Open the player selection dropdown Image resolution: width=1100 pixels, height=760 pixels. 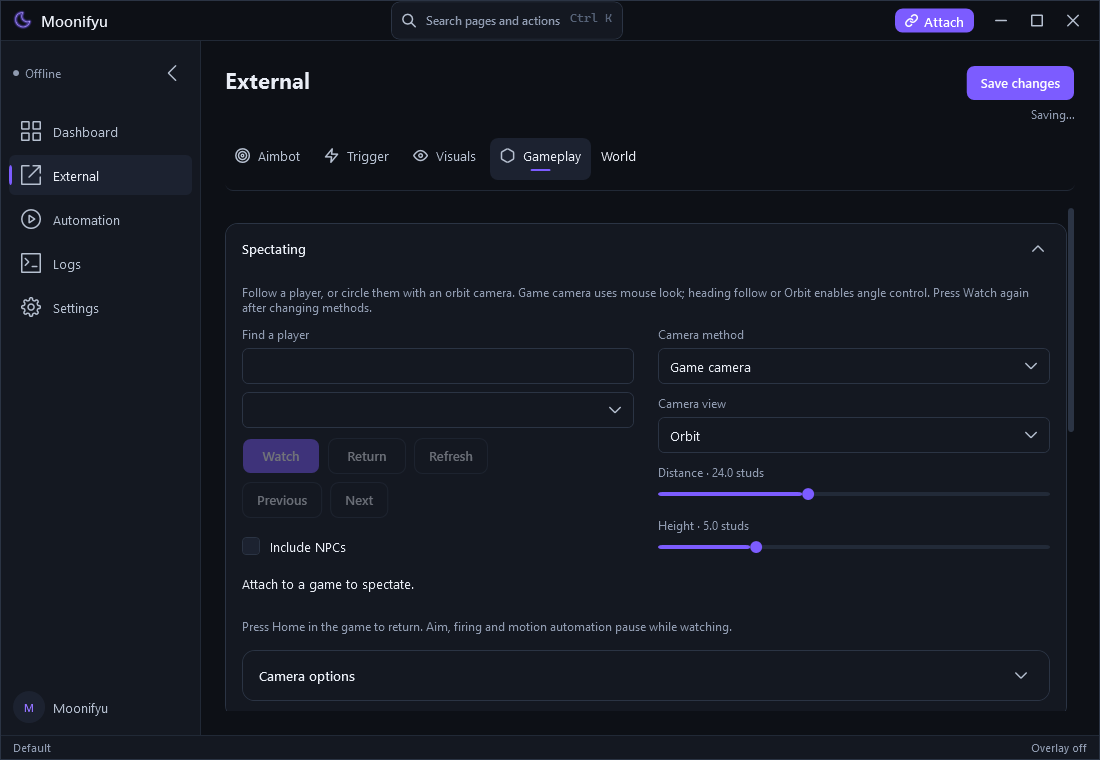click(x=438, y=410)
